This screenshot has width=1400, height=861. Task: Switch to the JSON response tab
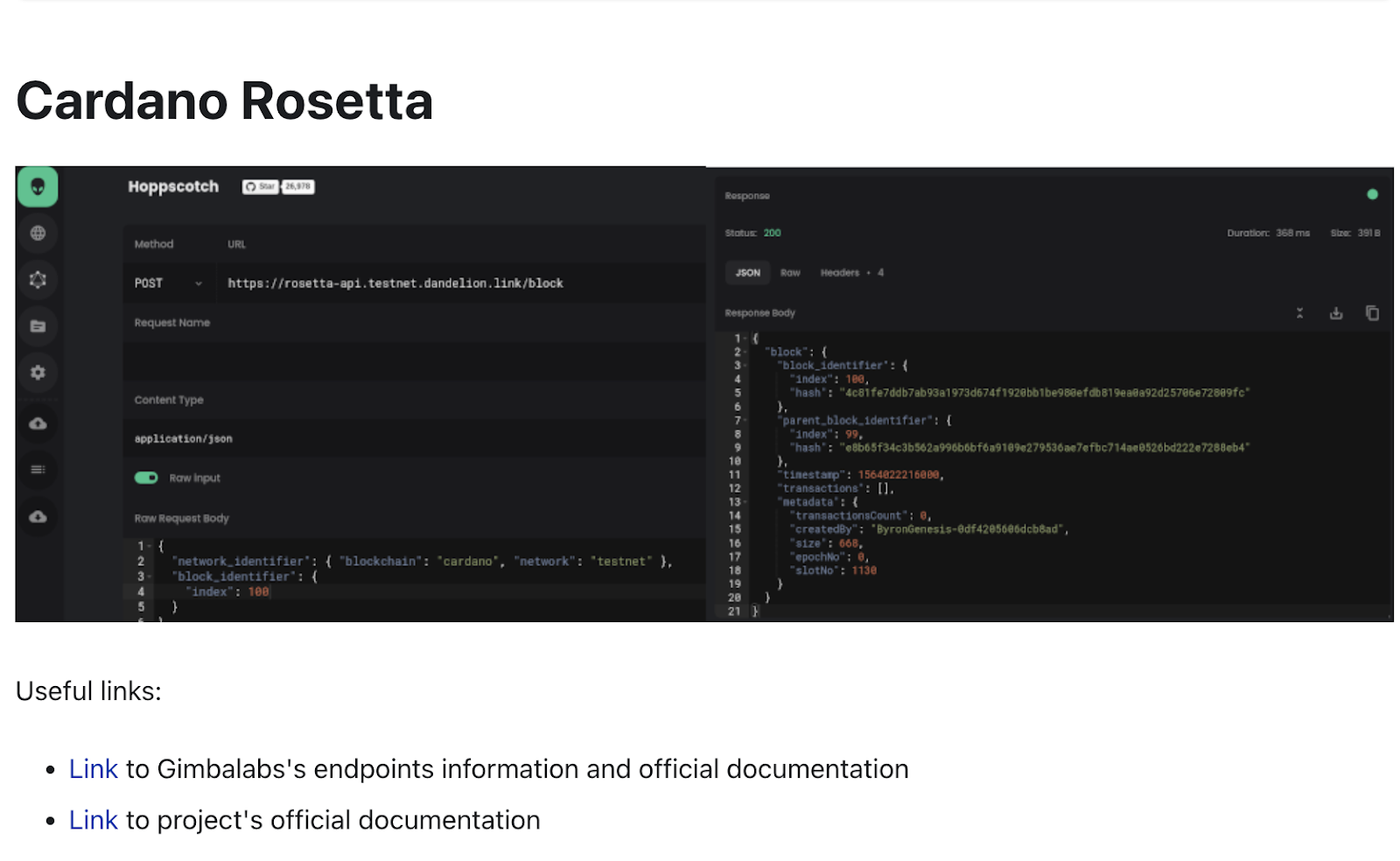click(748, 273)
